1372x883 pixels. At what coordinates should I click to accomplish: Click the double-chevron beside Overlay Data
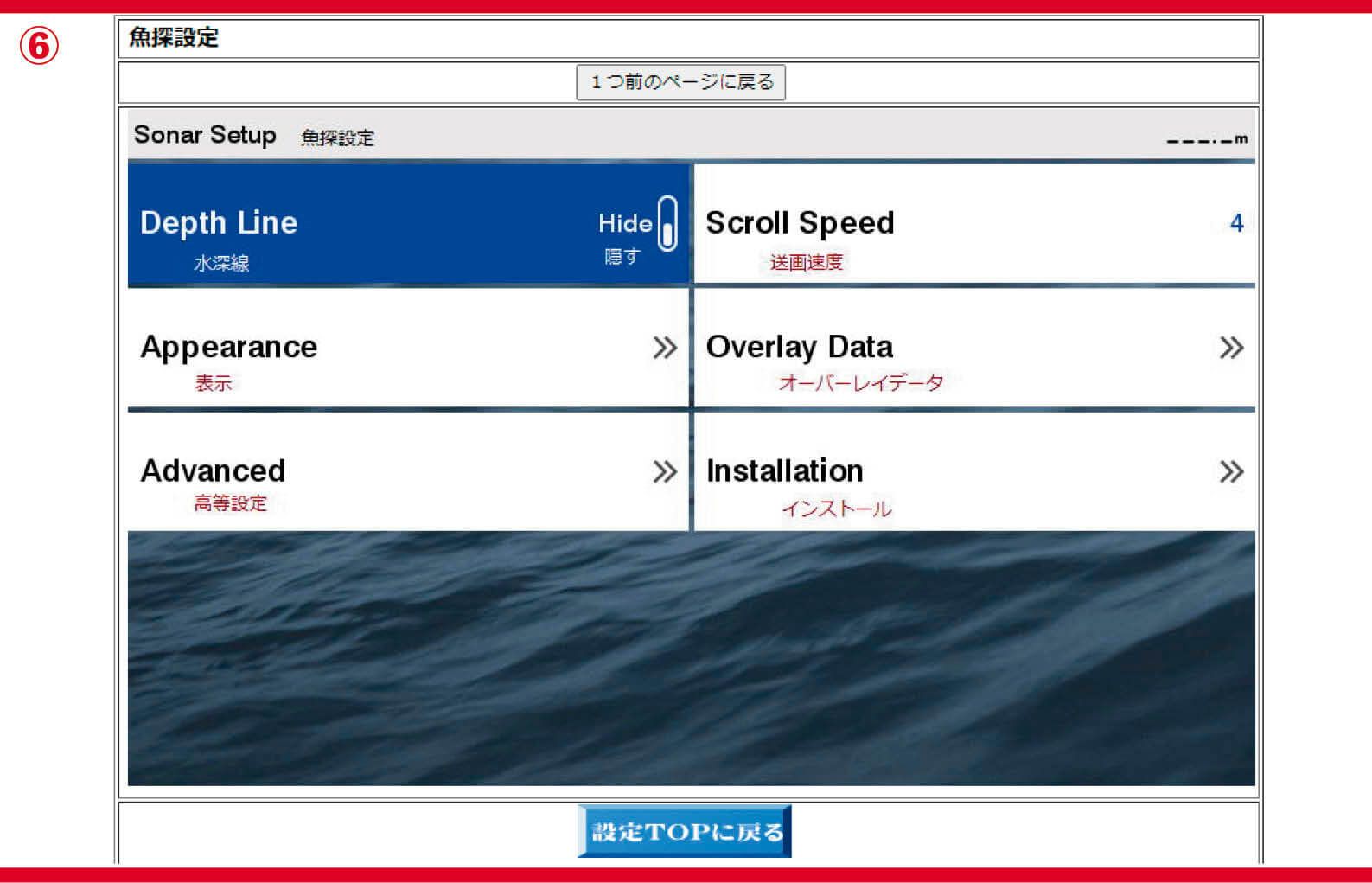[1230, 348]
